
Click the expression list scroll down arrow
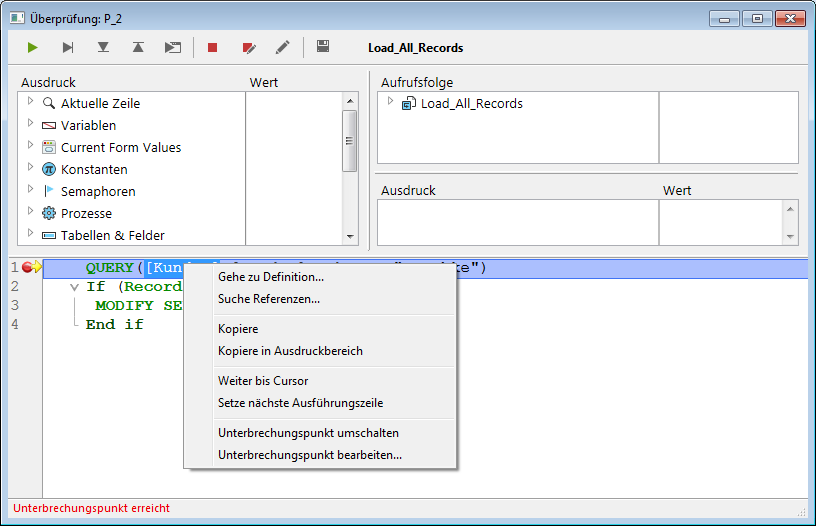pos(350,236)
